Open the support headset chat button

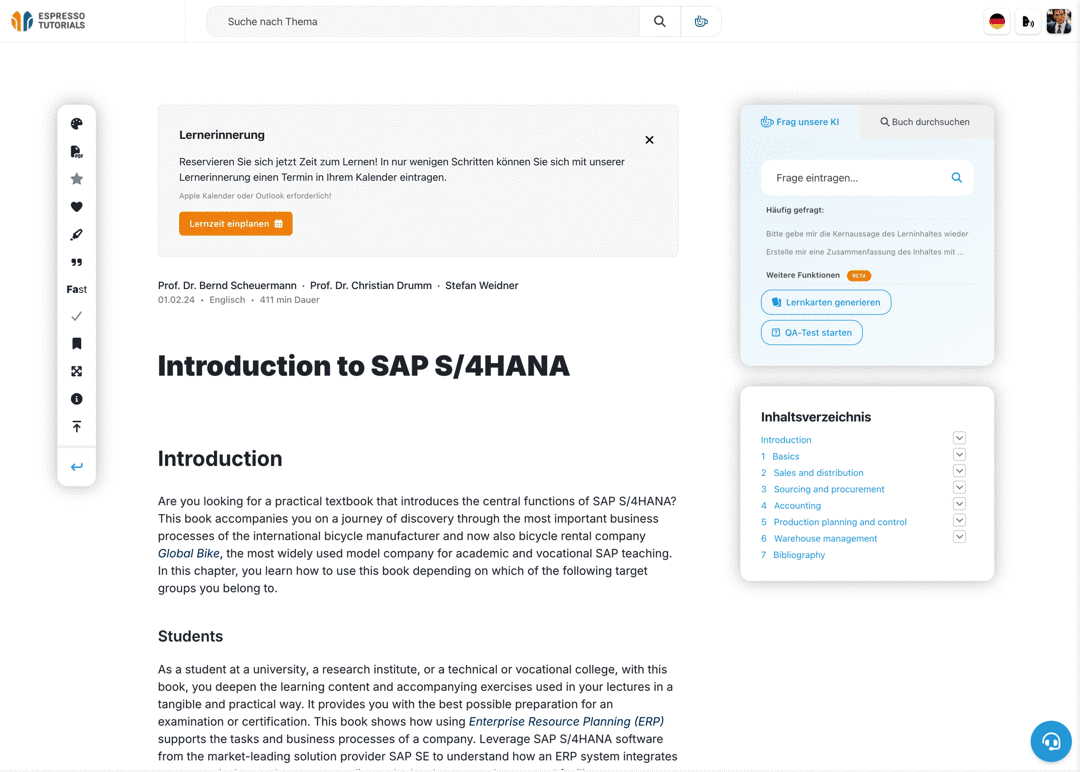point(1050,741)
